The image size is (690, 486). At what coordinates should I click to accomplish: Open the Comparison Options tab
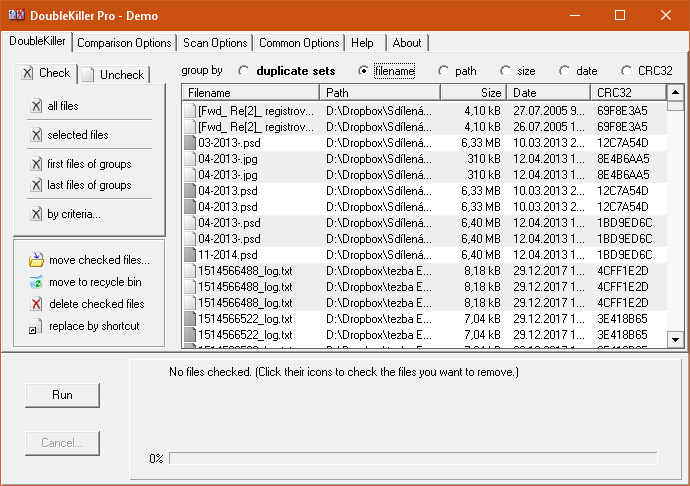point(124,43)
